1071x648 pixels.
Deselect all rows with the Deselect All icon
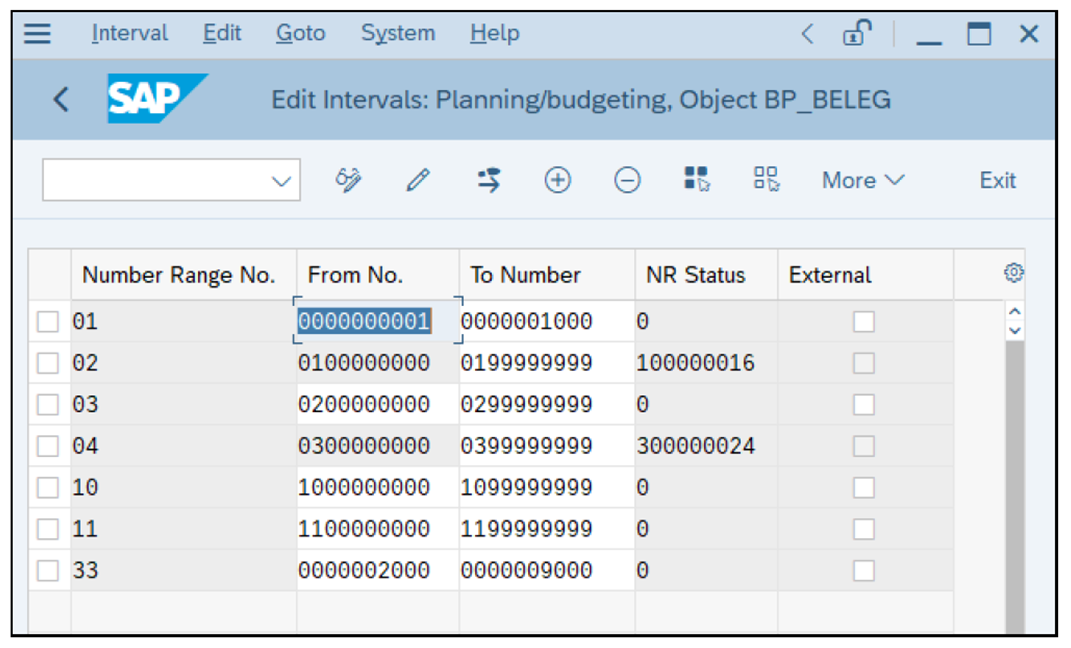coord(765,180)
